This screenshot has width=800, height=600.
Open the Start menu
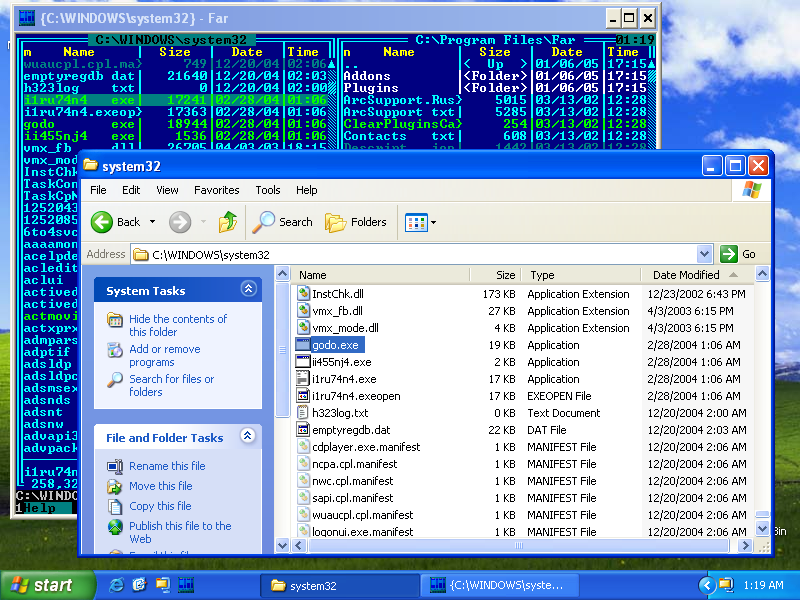coord(47,585)
